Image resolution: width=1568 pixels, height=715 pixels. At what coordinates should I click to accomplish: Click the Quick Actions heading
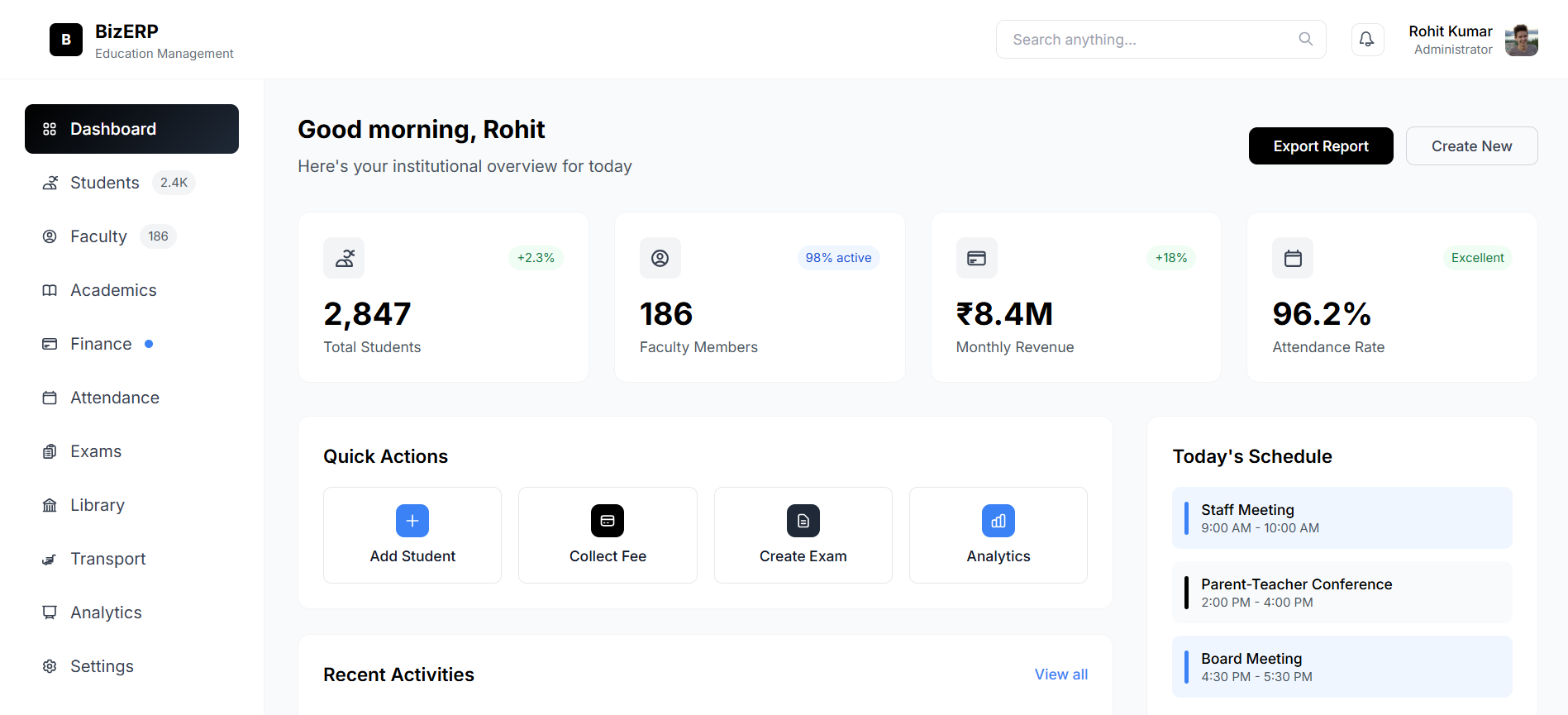(x=385, y=456)
